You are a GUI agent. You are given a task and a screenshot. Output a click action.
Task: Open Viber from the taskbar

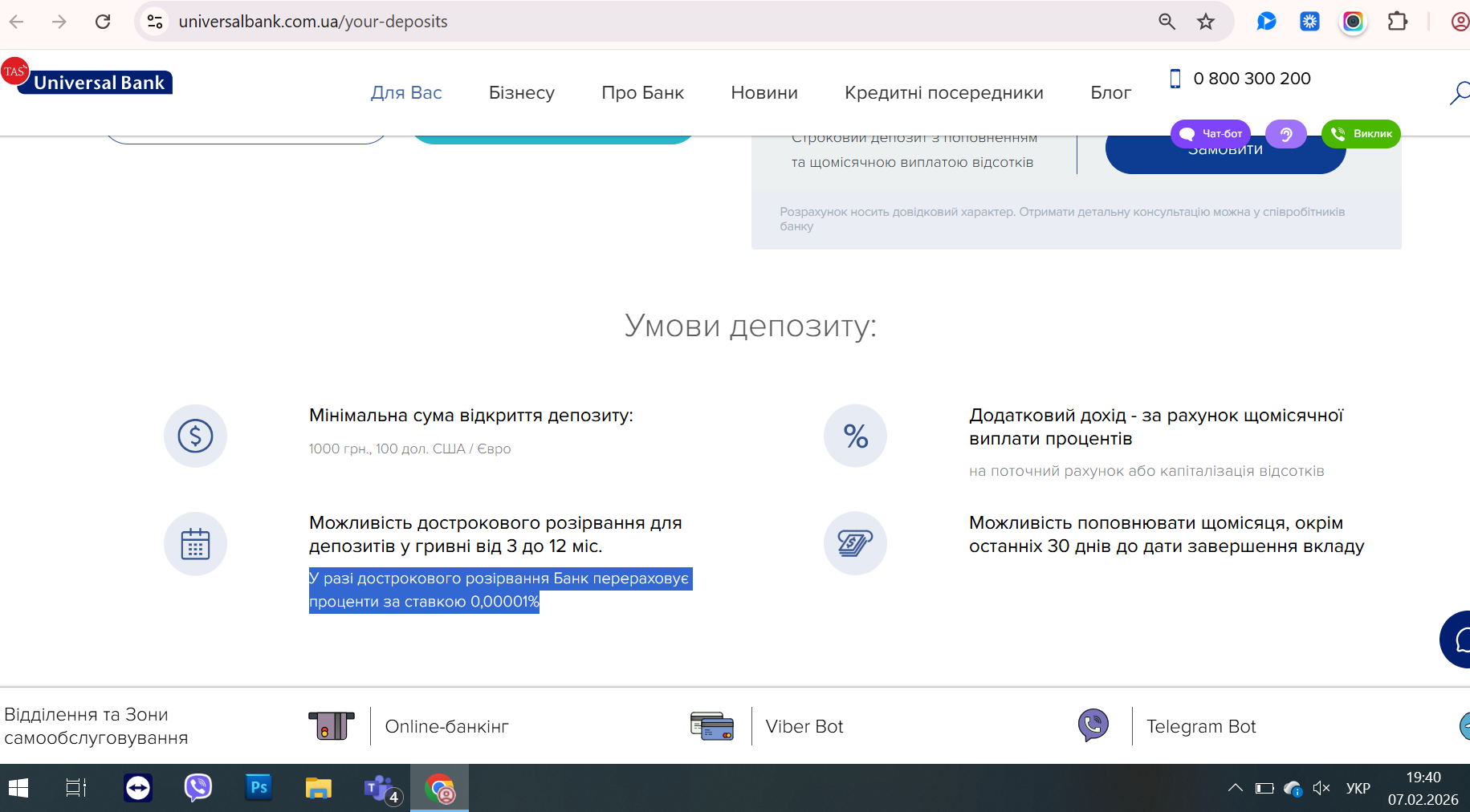tap(197, 788)
